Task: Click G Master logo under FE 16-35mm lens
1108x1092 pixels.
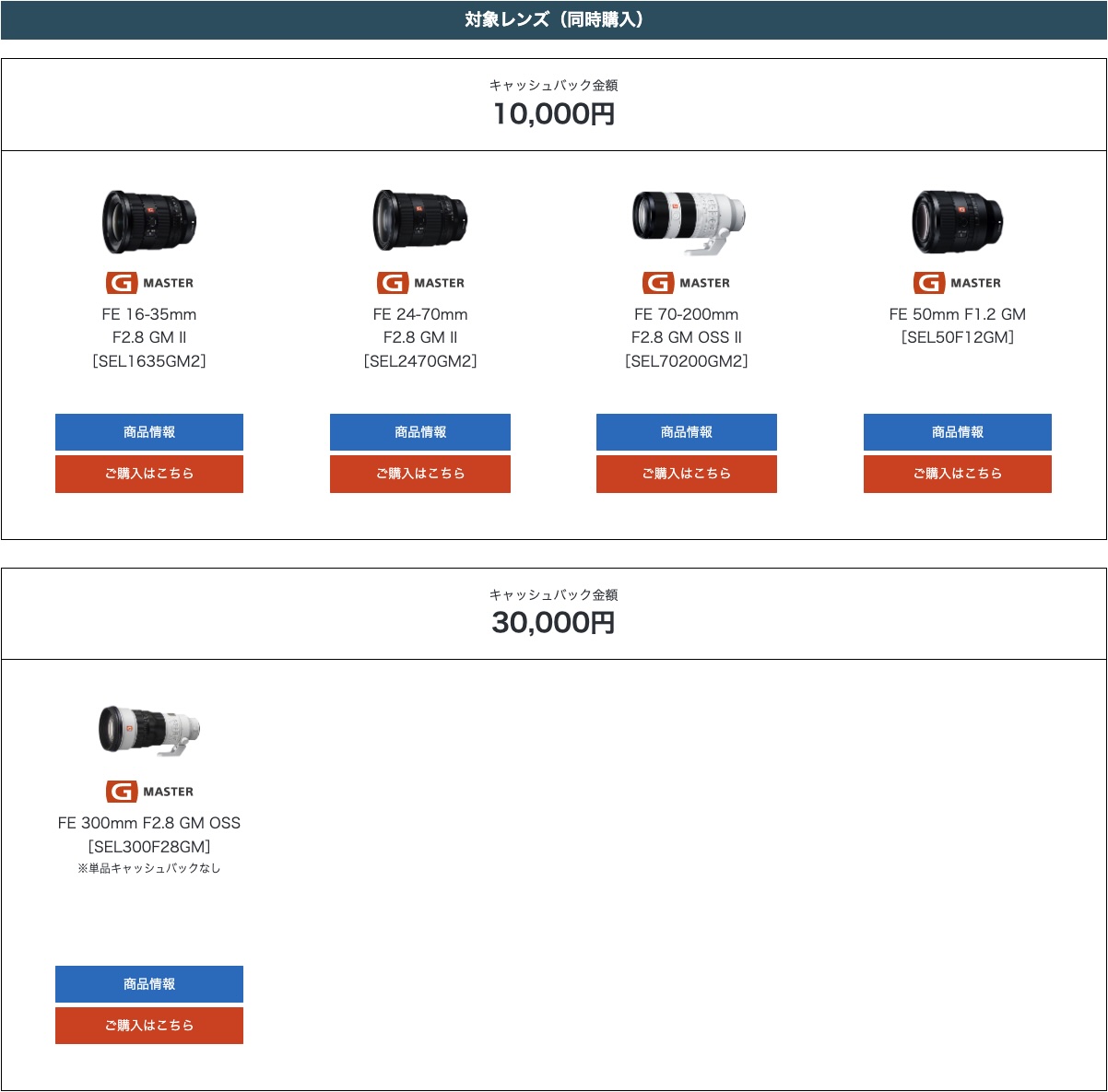Action: [149, 283]
